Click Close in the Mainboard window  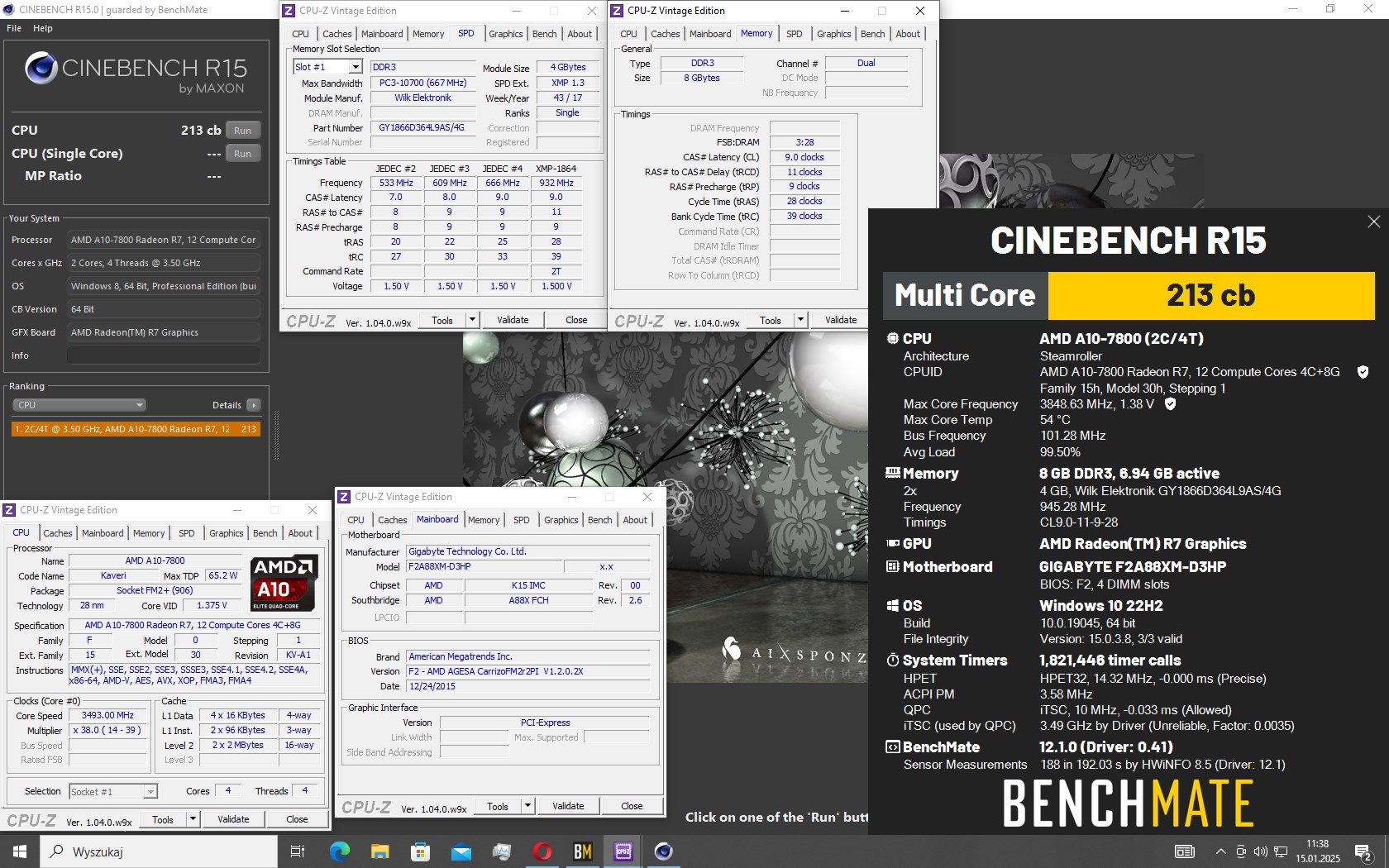coord(632,806)
